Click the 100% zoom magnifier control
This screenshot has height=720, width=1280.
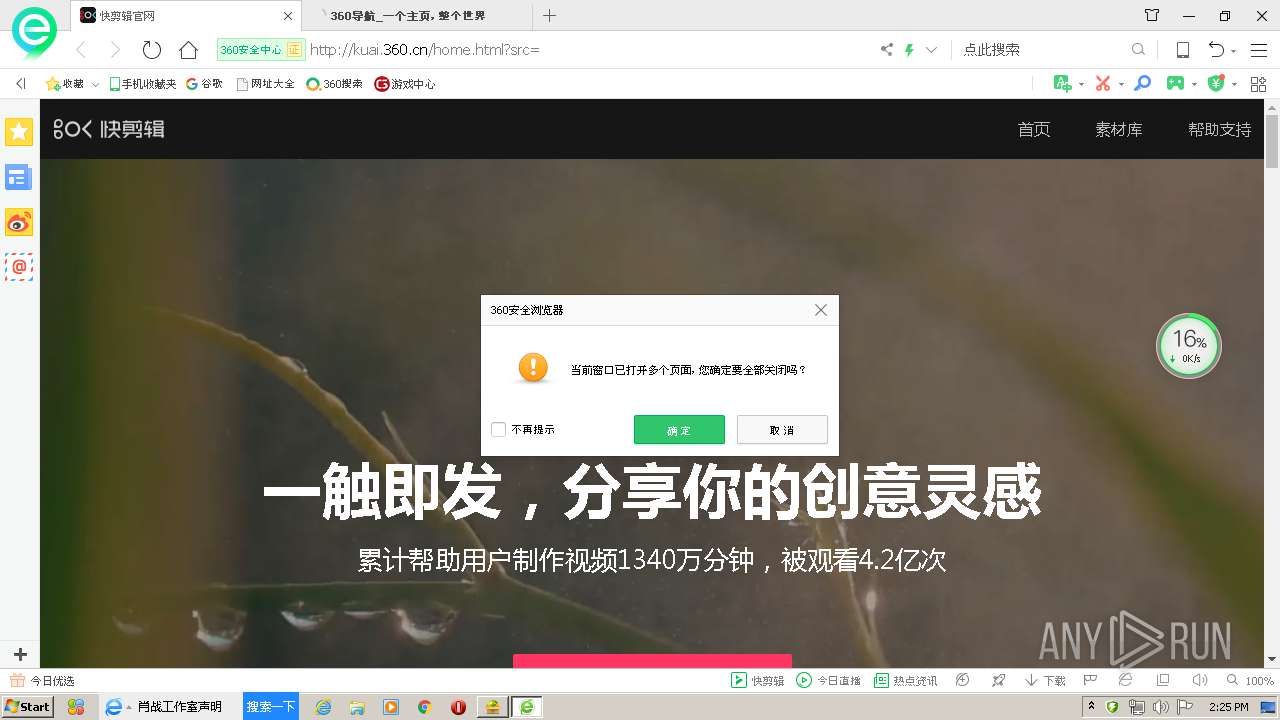tap(1250, 680)
